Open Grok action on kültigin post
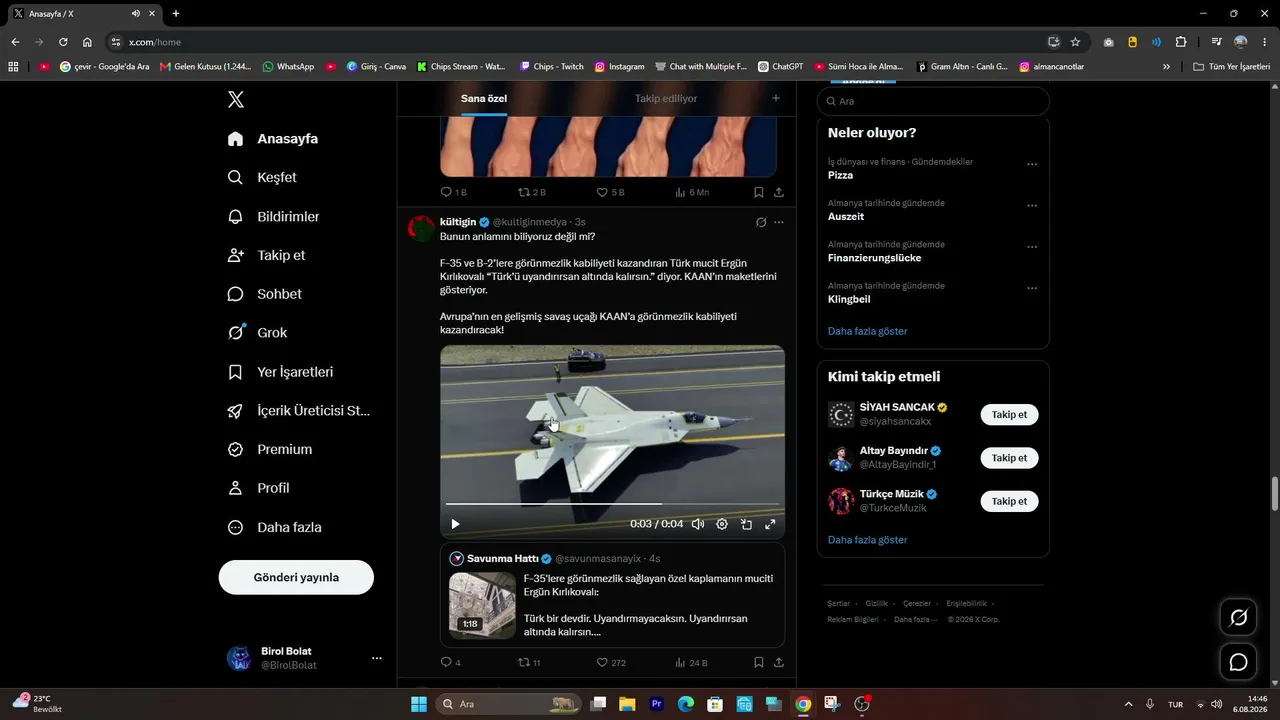 (x=761, y=222)
